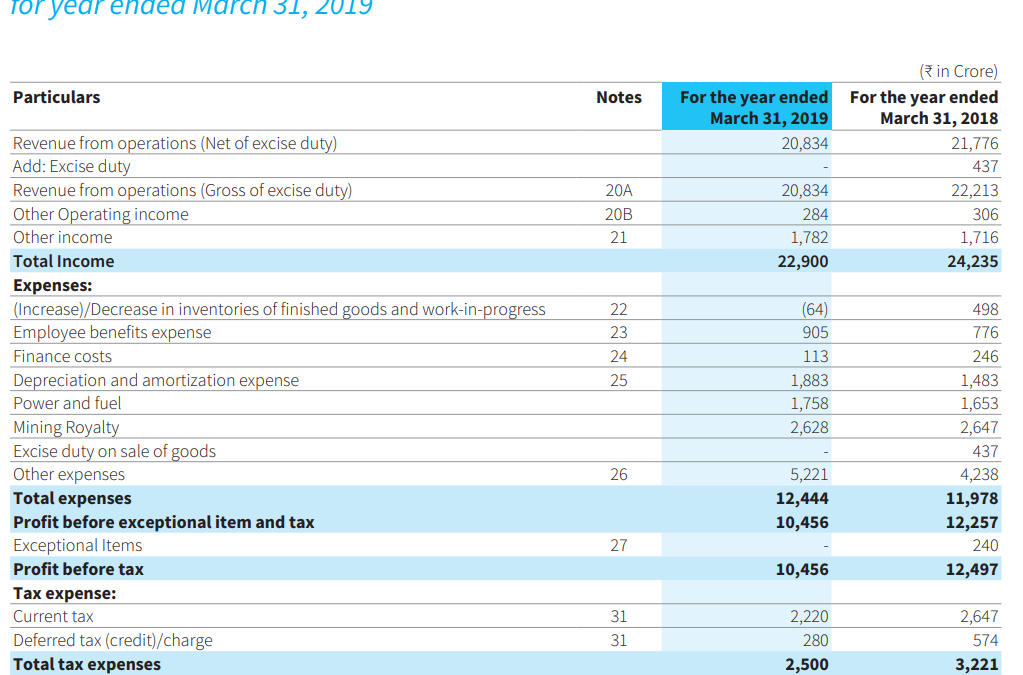Click the 'Employee benefits expense' row label

click(x=112, y=332)
